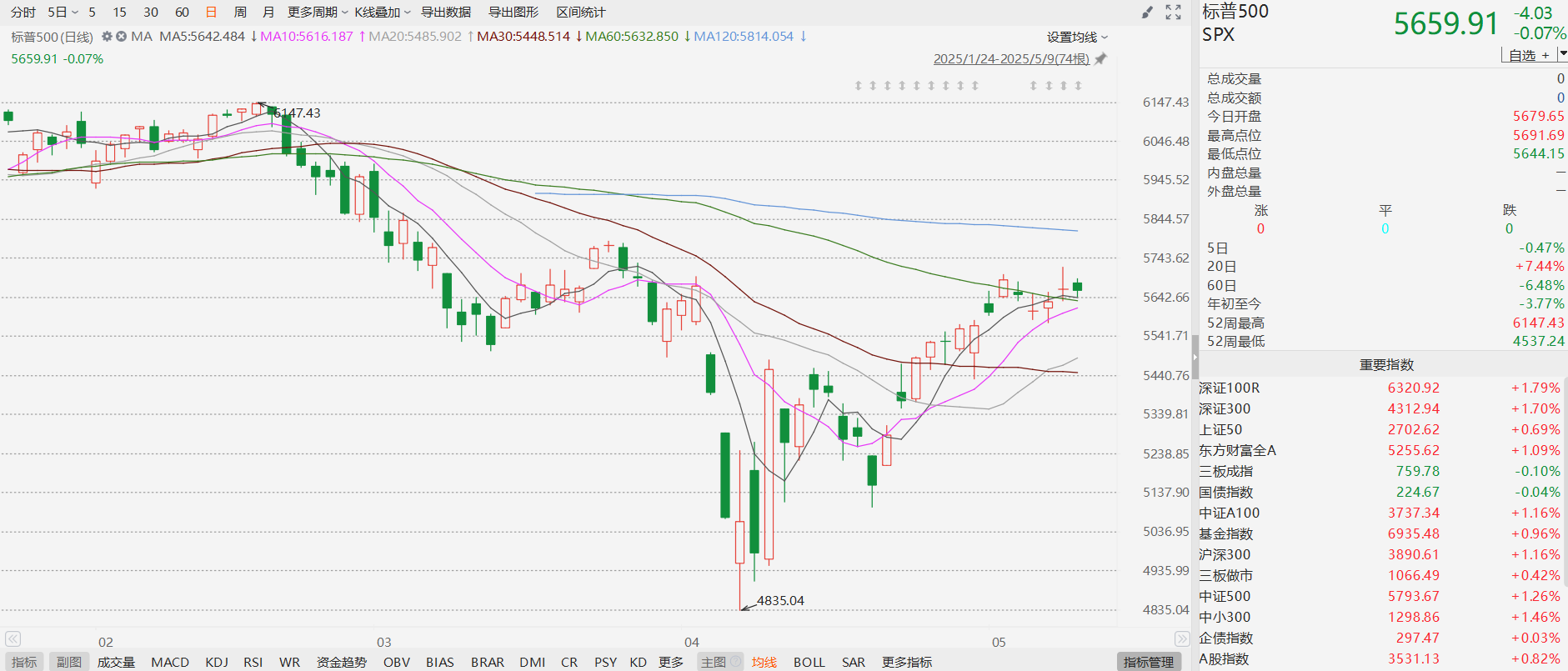Select the KD indicator
Screen dimensions: 1568x671
pos(639,662)
